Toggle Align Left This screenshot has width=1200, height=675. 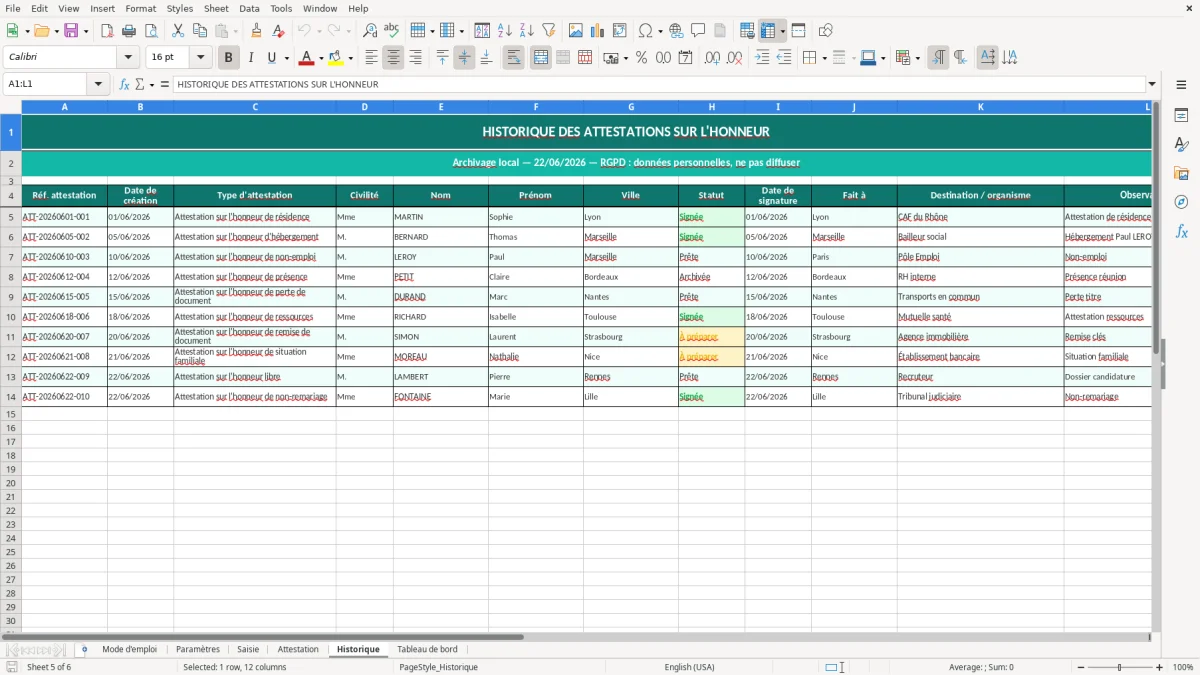(x=372, y=58)
